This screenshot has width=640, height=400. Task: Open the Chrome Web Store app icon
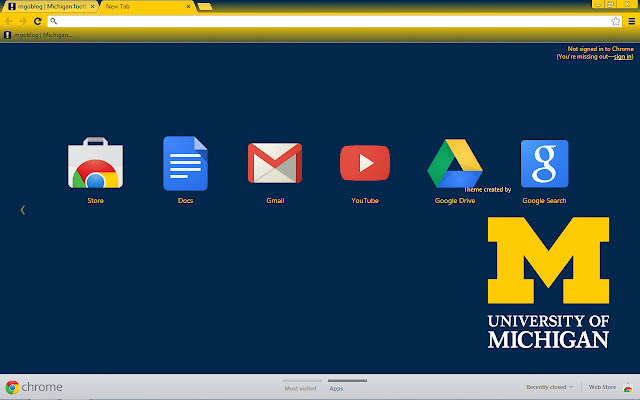pyautogui.click(x=96, y=163)
